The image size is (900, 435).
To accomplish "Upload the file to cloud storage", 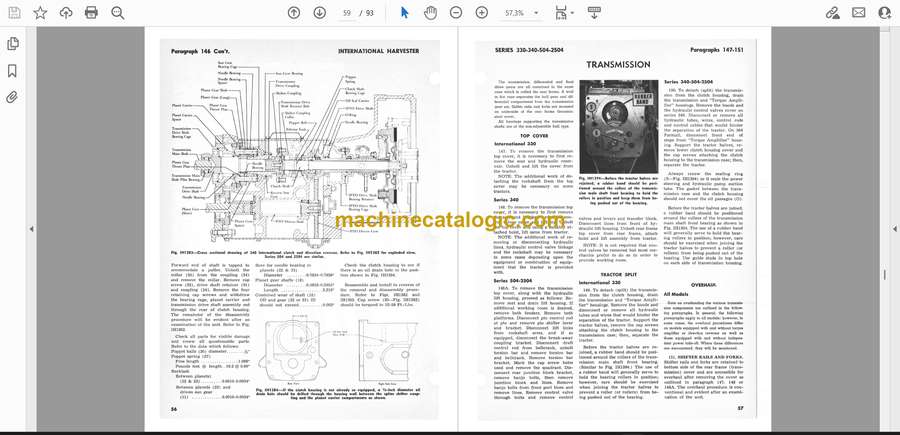I will (66, 13).
